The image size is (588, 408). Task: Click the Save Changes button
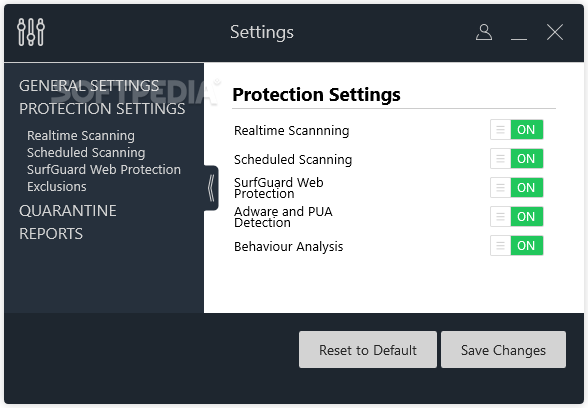coord(503,350)
